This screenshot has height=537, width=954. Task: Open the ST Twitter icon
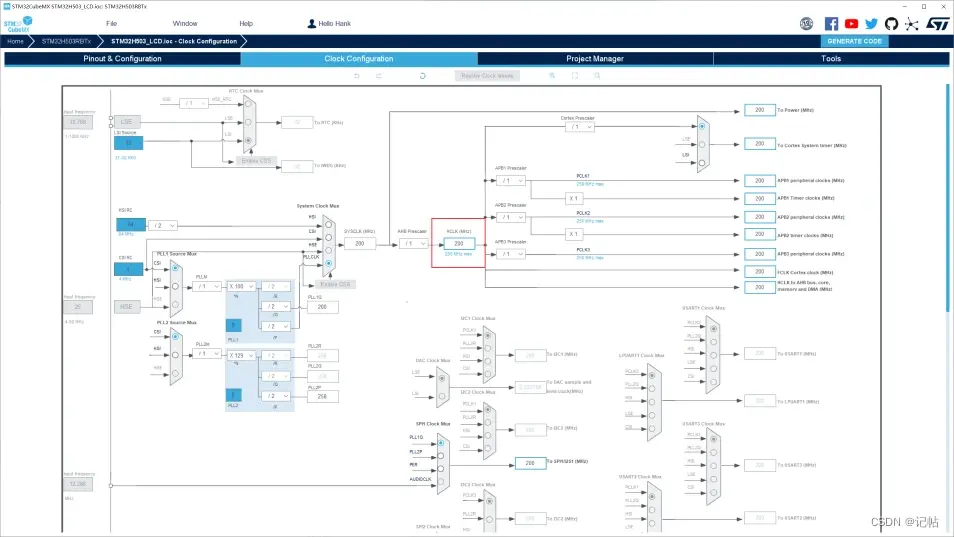[871, 24]
